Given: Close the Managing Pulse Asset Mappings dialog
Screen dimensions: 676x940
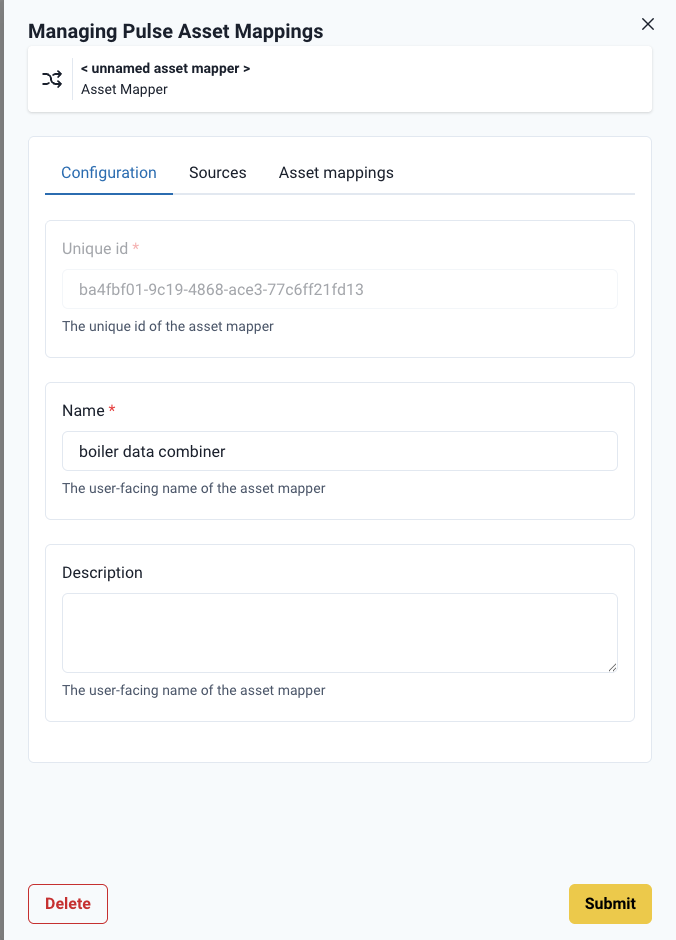Looking at the screenshot, I should [647, 23].
